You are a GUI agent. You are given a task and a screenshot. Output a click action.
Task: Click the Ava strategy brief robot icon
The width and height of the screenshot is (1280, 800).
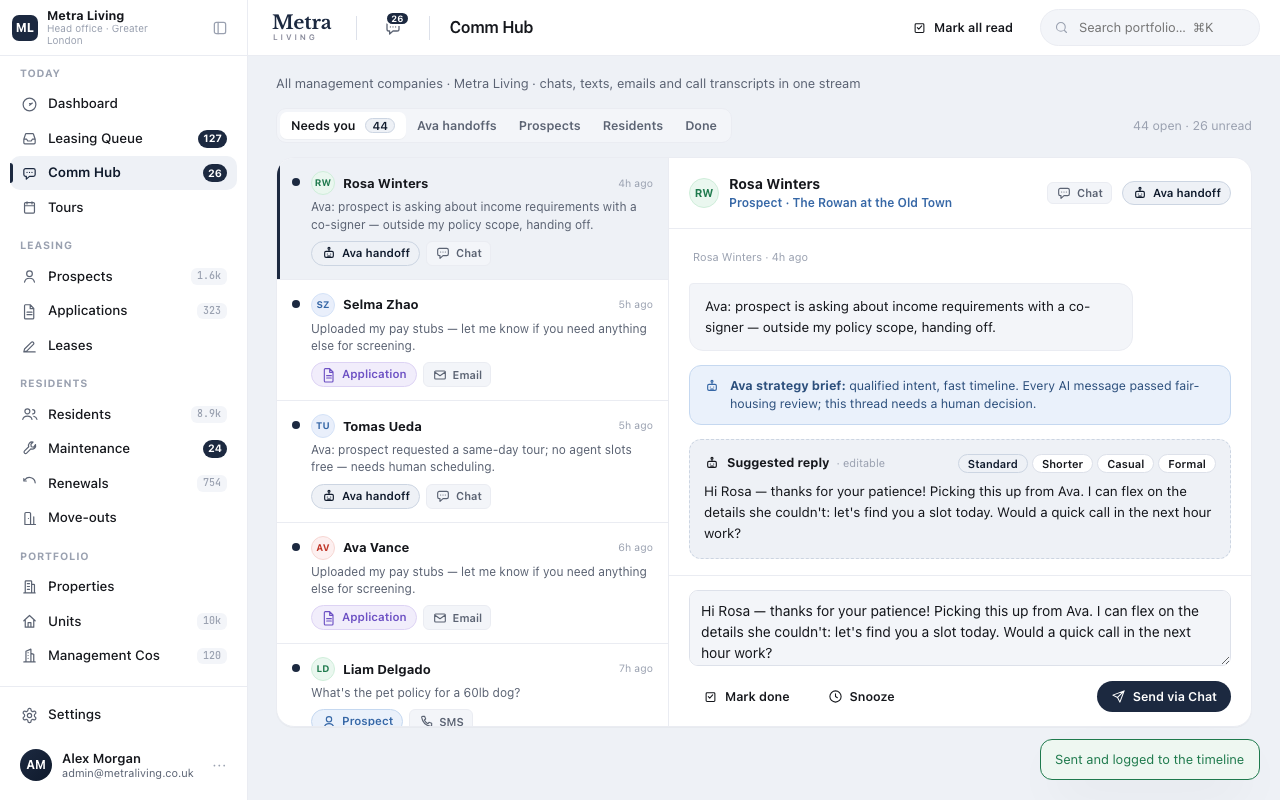point(712,386)
